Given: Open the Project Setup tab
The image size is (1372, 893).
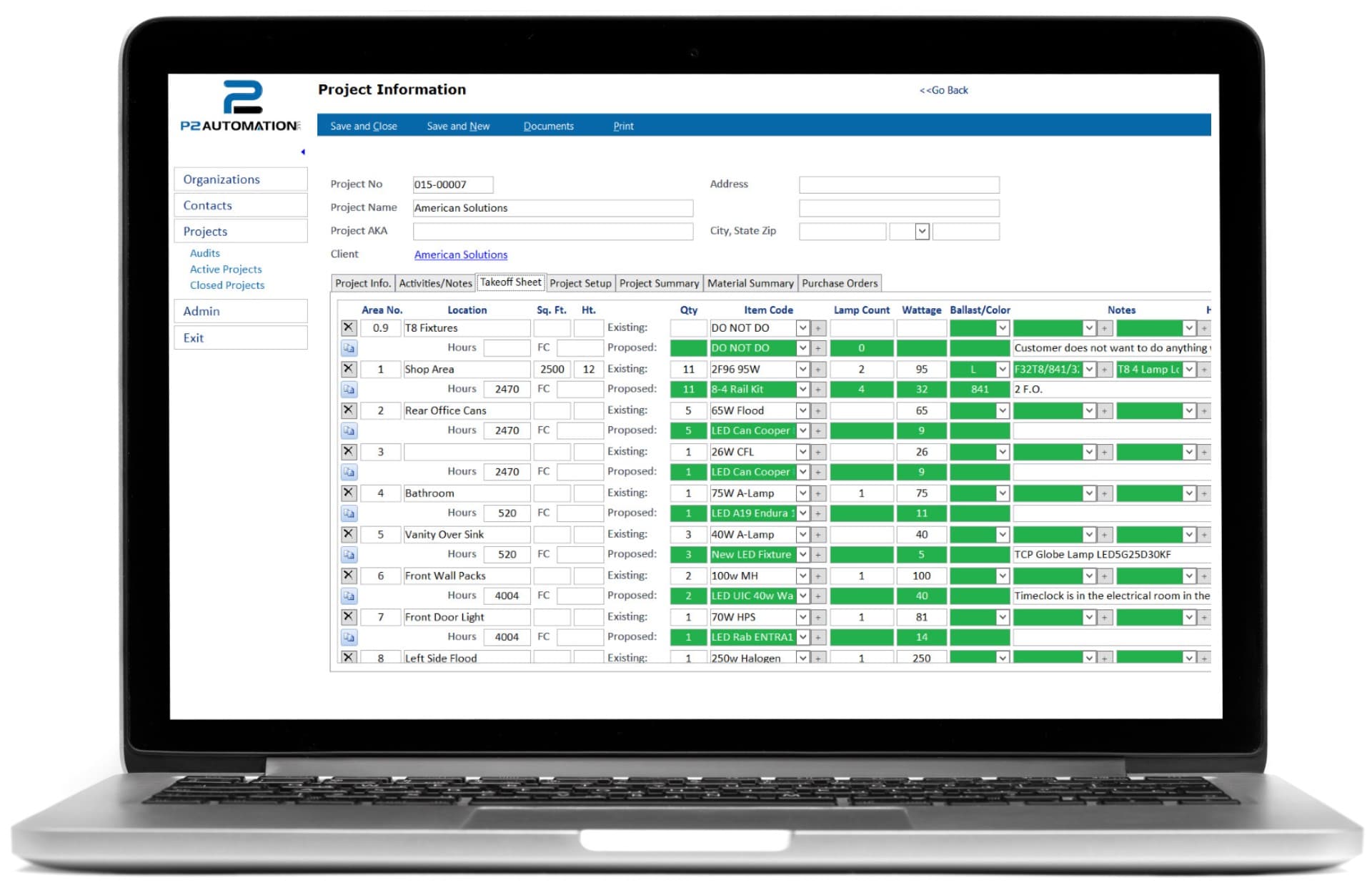Looking at the screenshot, I should 580,283.
